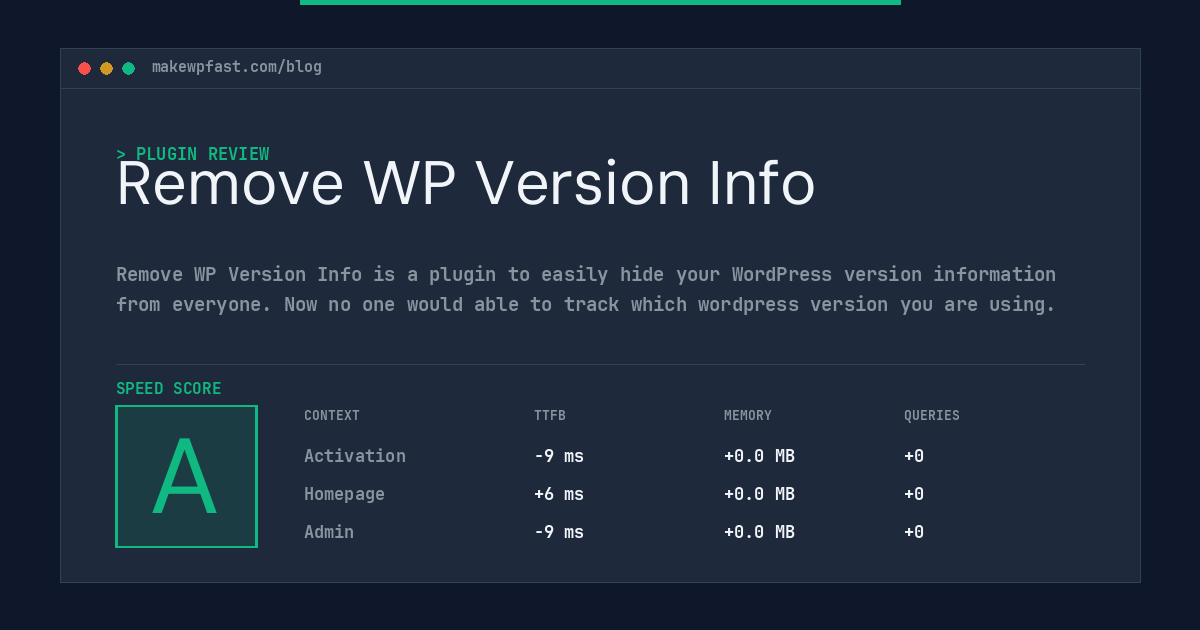This screenshot has width=1200, height=630.
Task: Click the grade A score box
Action: click(186, 476)
